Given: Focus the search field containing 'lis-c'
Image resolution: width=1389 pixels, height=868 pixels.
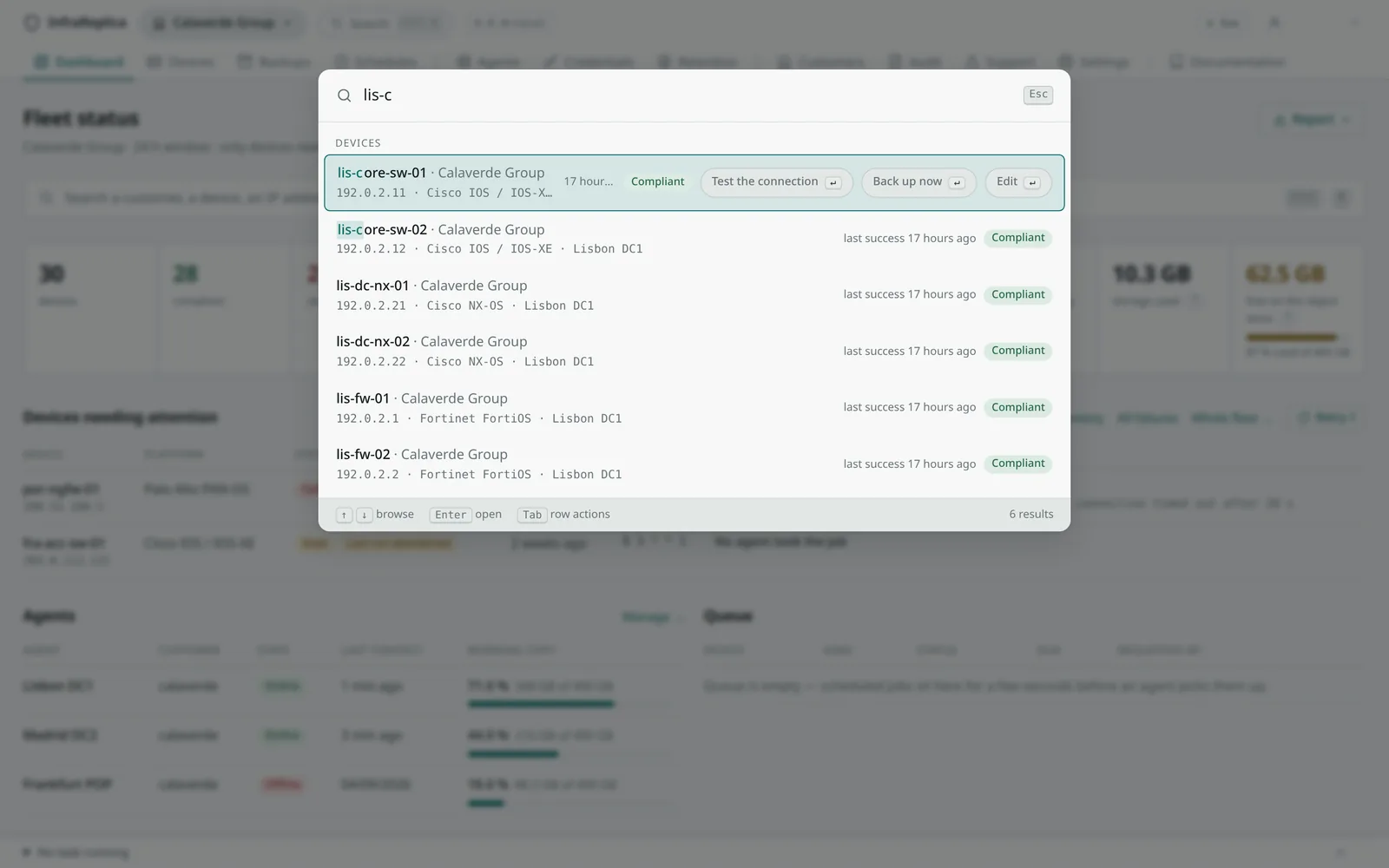Looking at the screenshot, I should [x=686, y=95].
